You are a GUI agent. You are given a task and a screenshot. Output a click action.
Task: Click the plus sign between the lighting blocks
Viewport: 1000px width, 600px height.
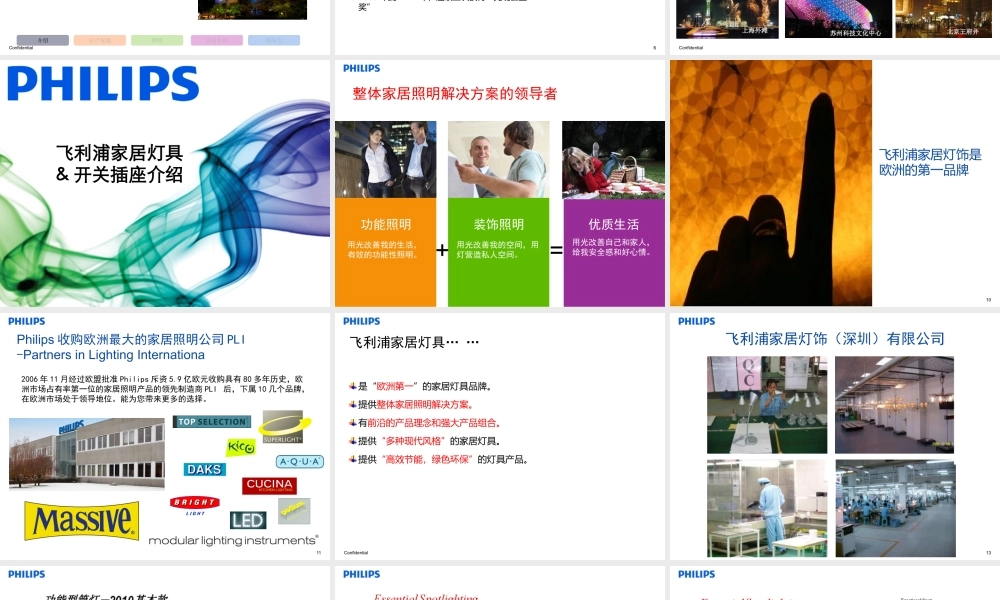(x=442, y=250)
